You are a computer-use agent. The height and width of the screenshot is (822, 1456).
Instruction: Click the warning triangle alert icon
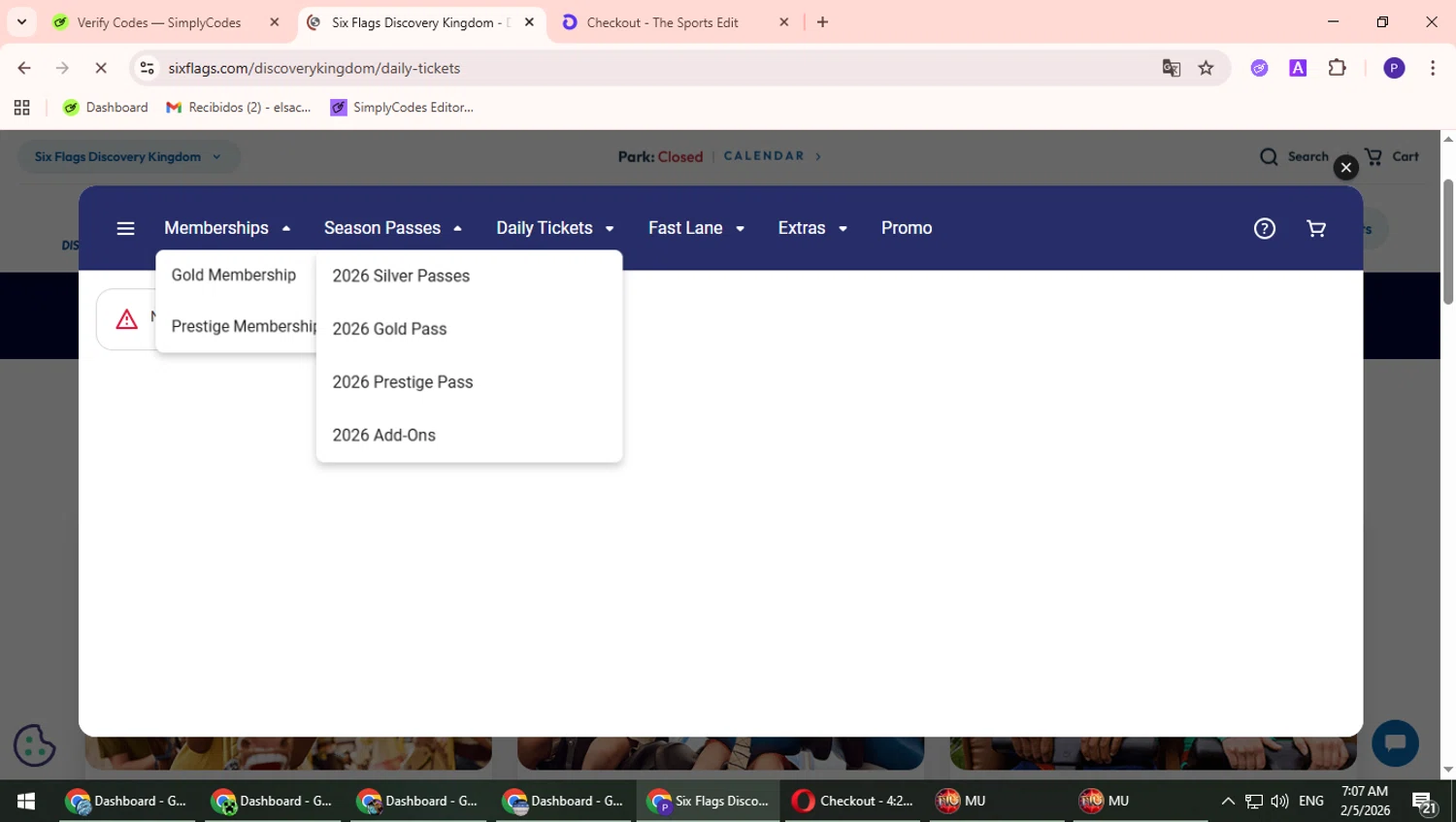click(x=126, y=318)
